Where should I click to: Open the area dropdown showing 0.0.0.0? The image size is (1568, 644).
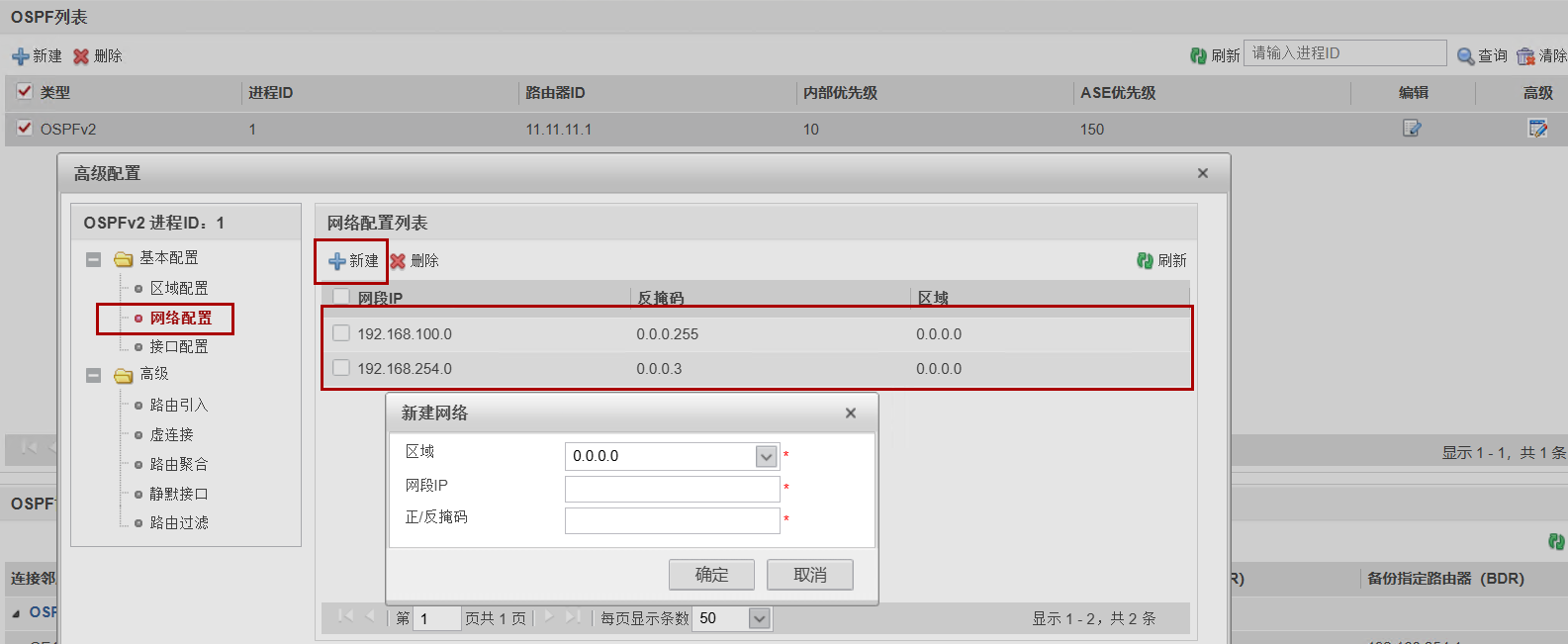[766, 456]
